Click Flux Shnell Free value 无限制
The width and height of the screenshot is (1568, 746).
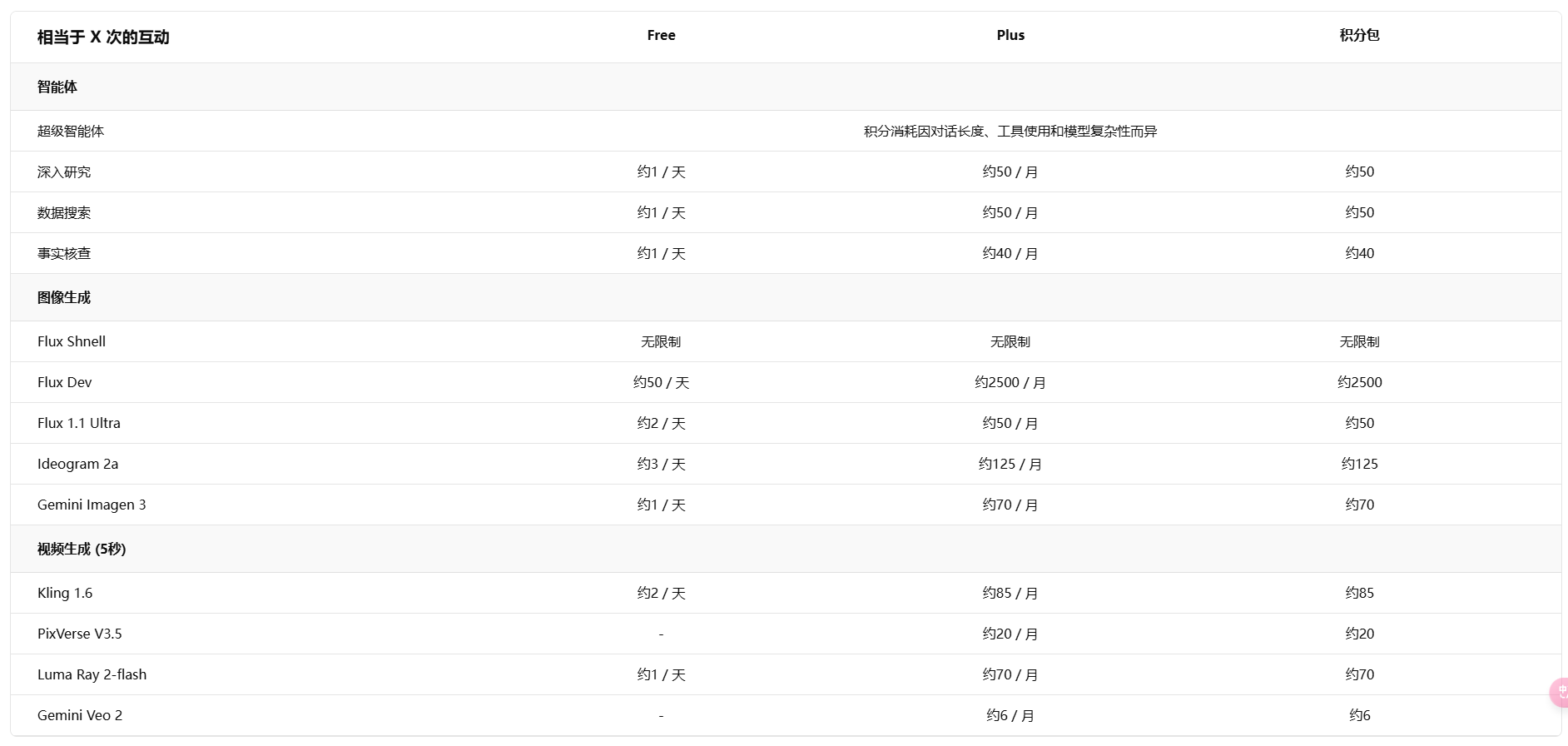pos(661,341)
